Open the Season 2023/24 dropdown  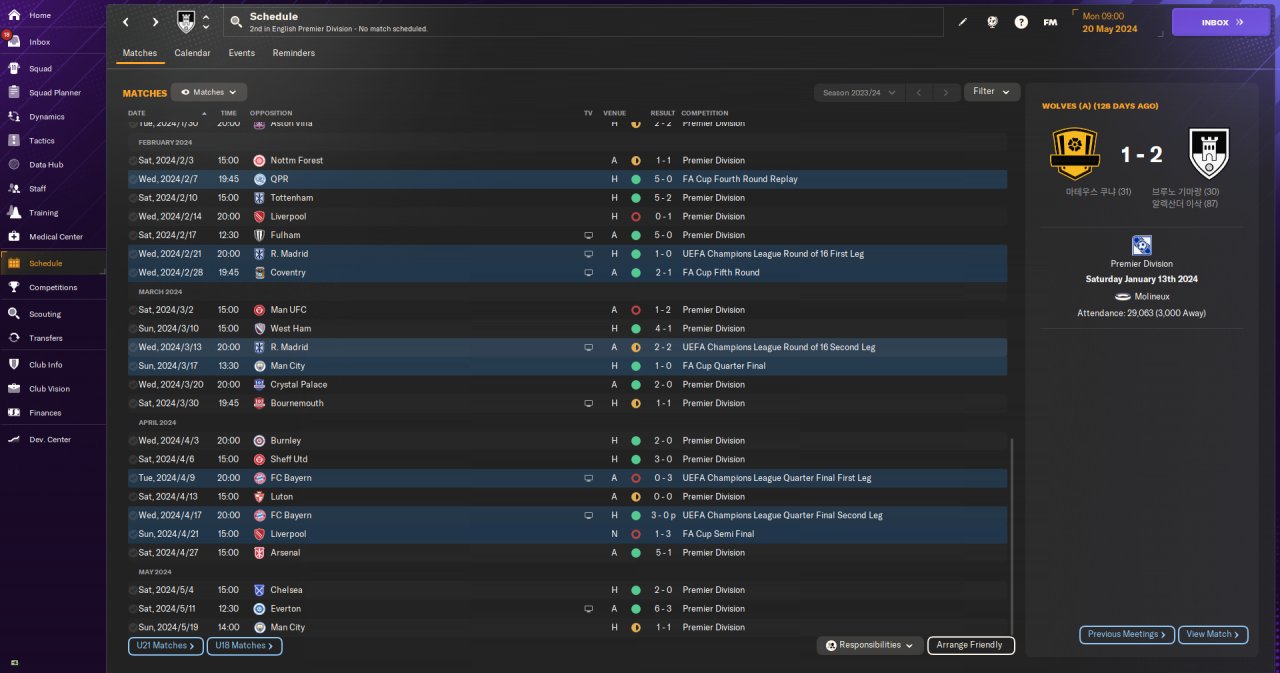[859, 92]
